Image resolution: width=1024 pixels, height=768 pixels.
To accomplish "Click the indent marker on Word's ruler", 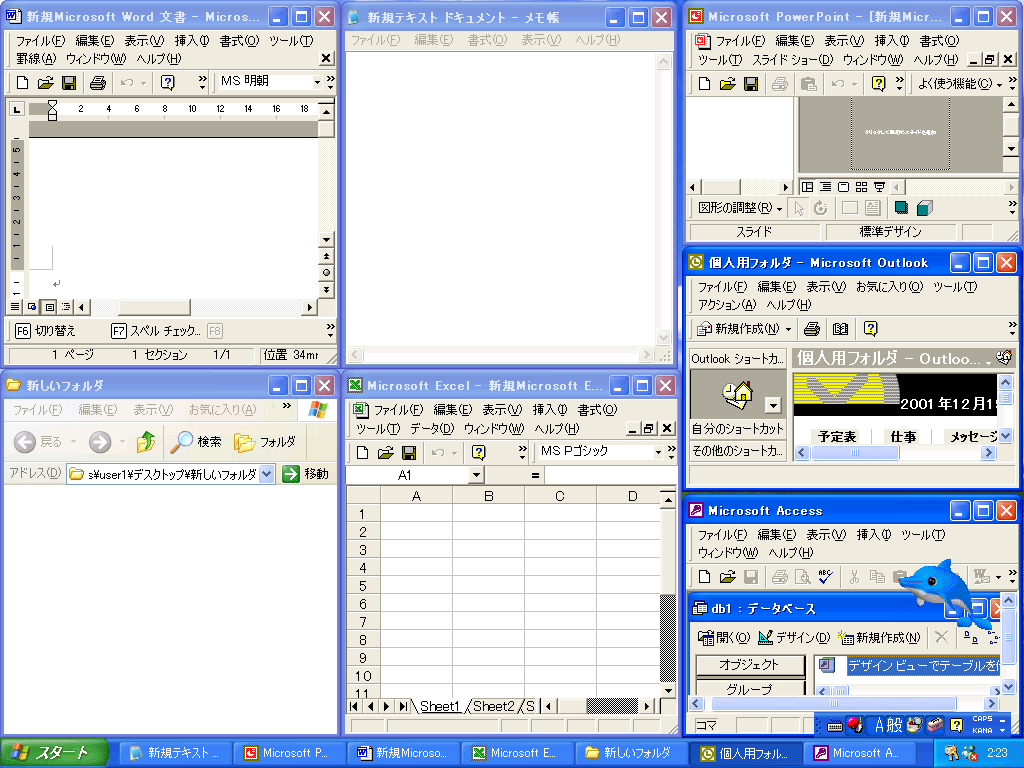I will 52,110.
